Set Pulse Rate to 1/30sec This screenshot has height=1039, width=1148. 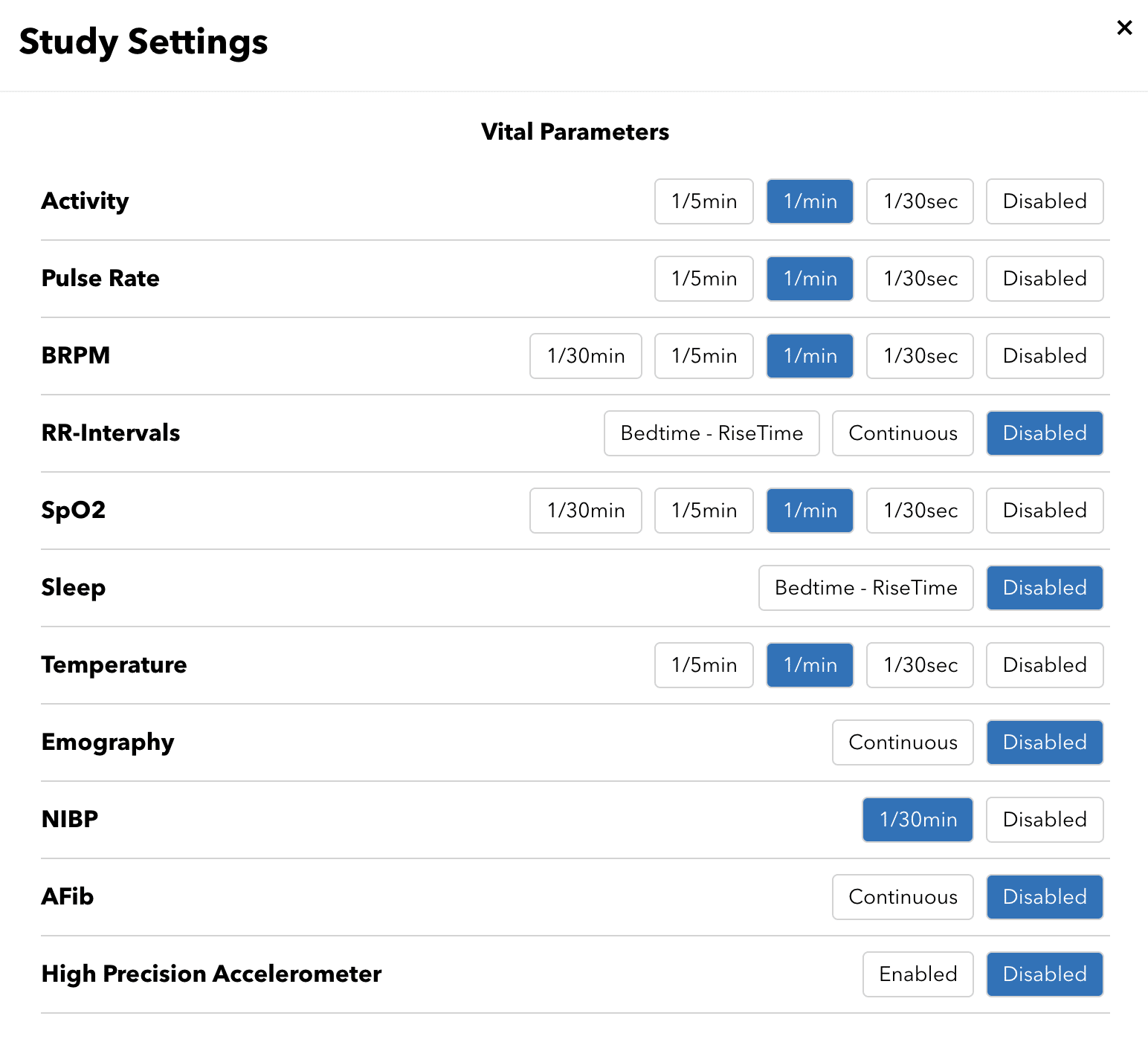point(920,279)
